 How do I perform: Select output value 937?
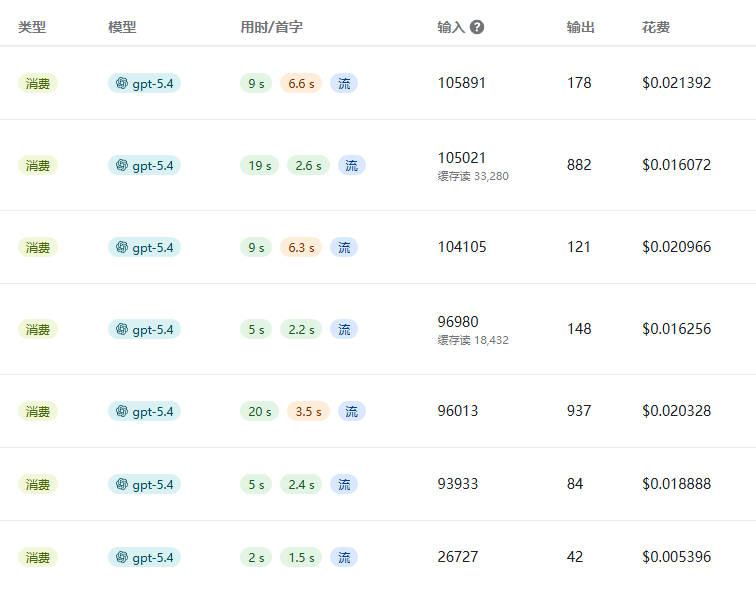(579, 411)
